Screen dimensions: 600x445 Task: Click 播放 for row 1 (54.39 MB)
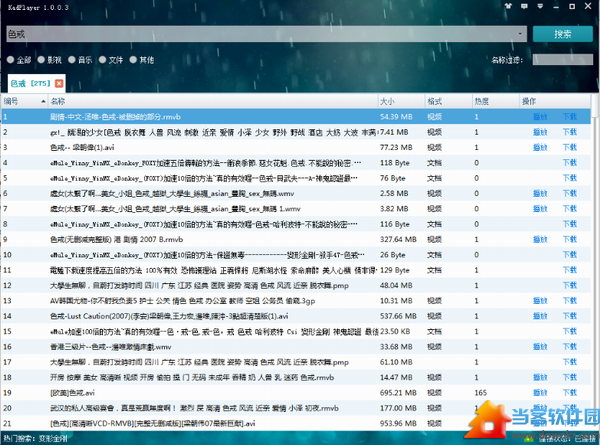(x=540, y=117)
